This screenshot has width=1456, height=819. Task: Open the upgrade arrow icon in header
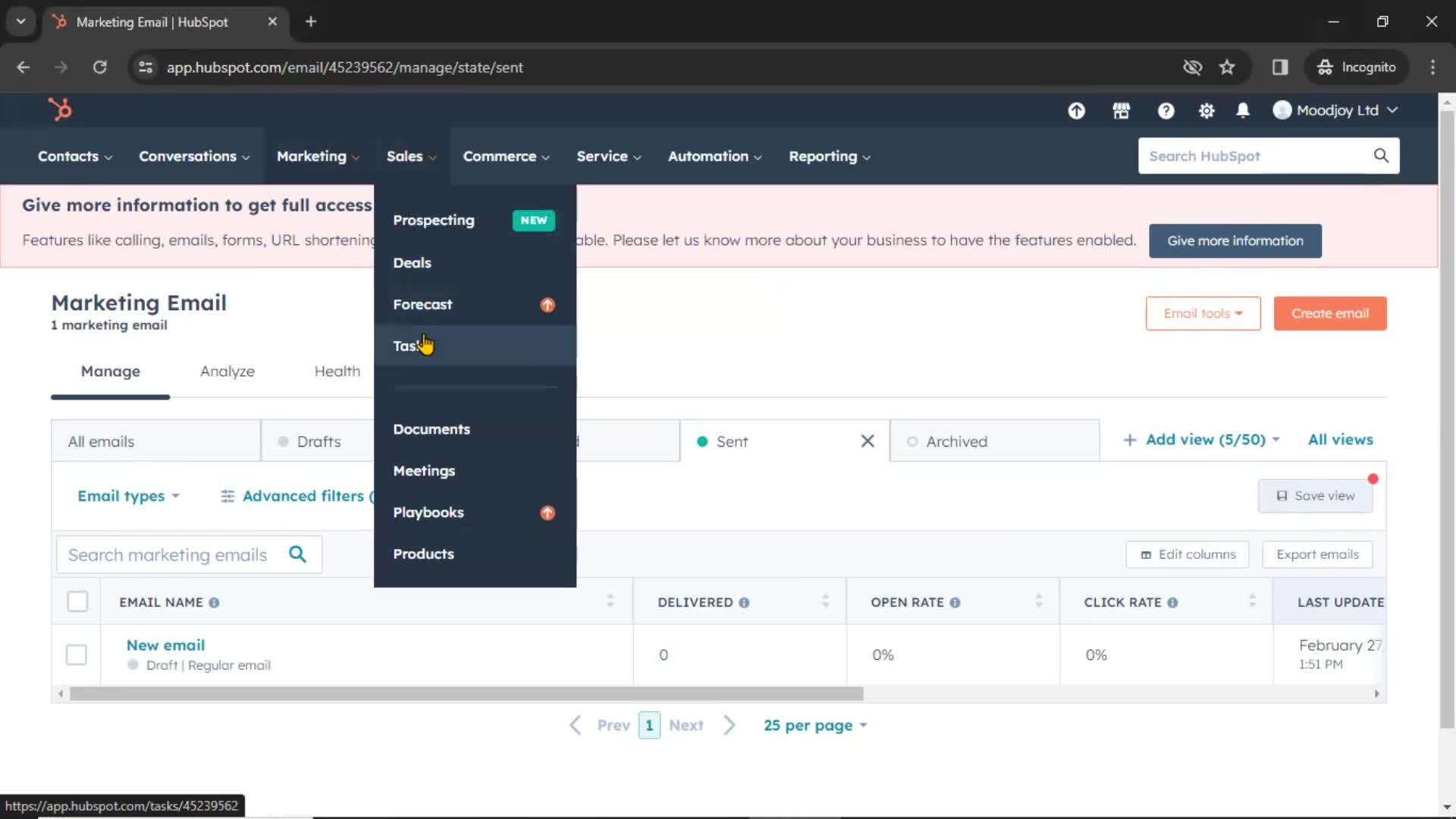tap(1076, 111)
